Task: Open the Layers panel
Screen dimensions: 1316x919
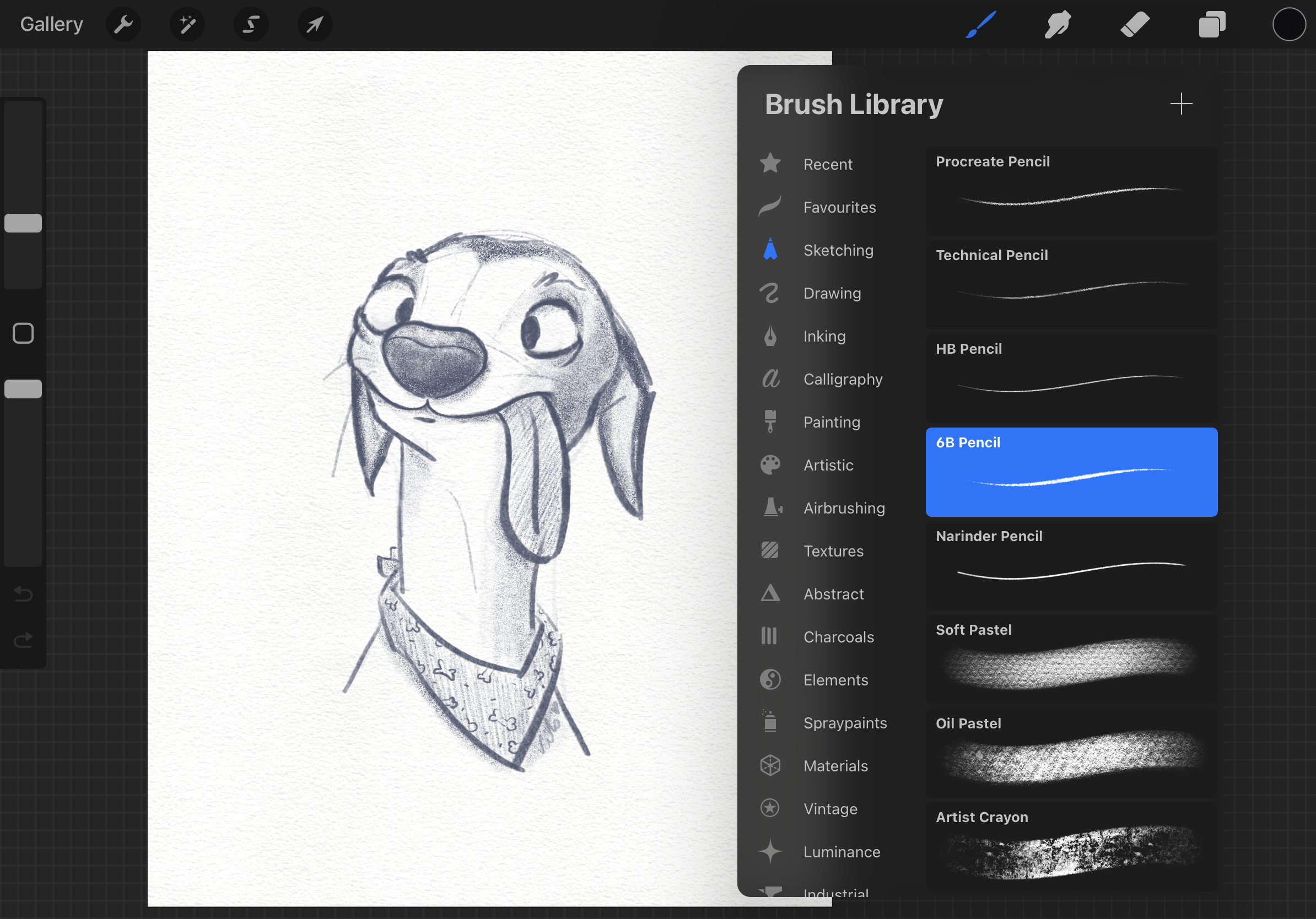Action: click(1212, 25)
